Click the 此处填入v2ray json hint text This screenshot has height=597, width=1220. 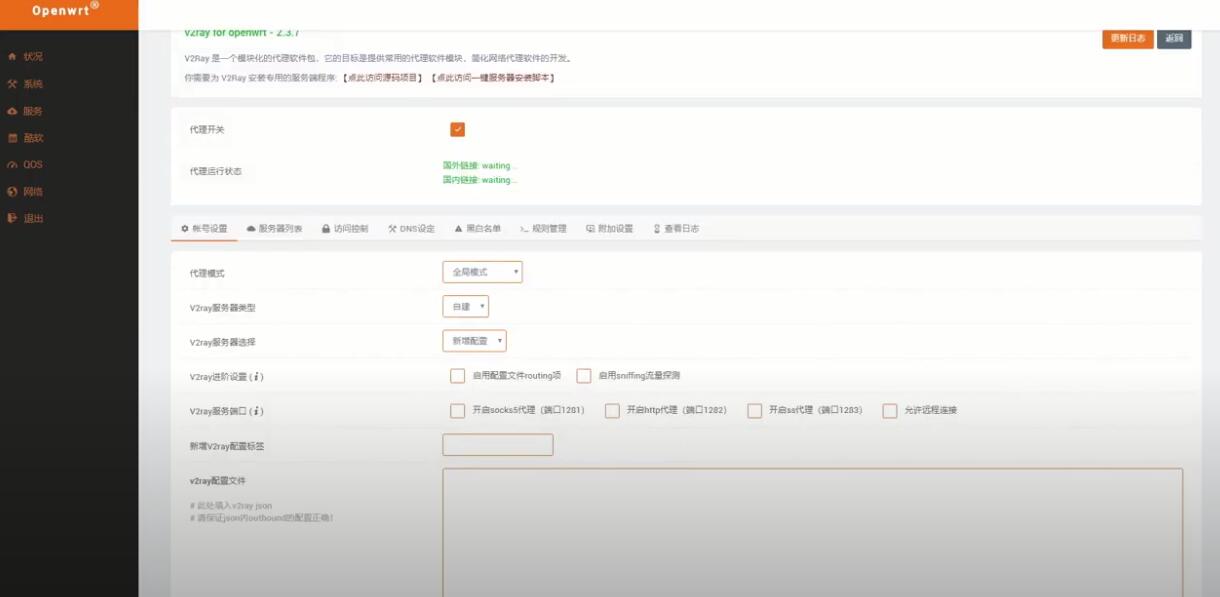pos(231,505)
